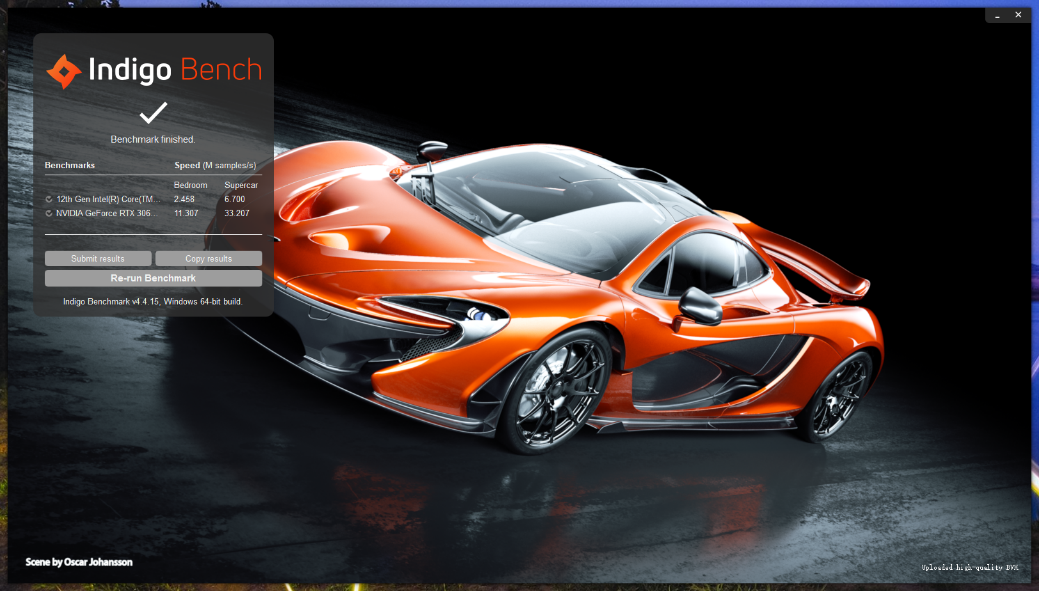Click the Scene by Oscar Johansson credit

79,562
